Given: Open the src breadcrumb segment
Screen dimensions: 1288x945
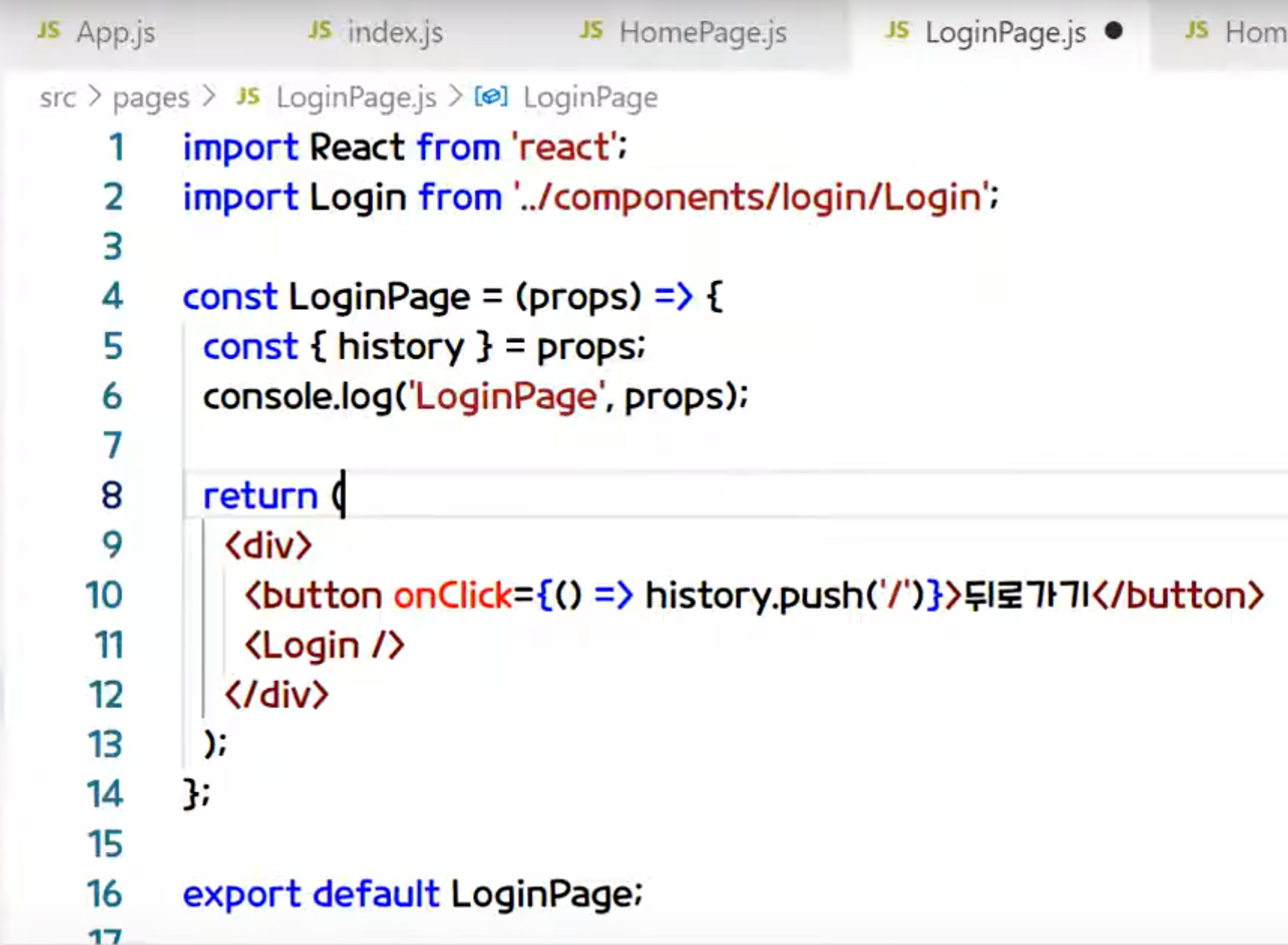Looking at the screenshot, I should coord(58,98).
